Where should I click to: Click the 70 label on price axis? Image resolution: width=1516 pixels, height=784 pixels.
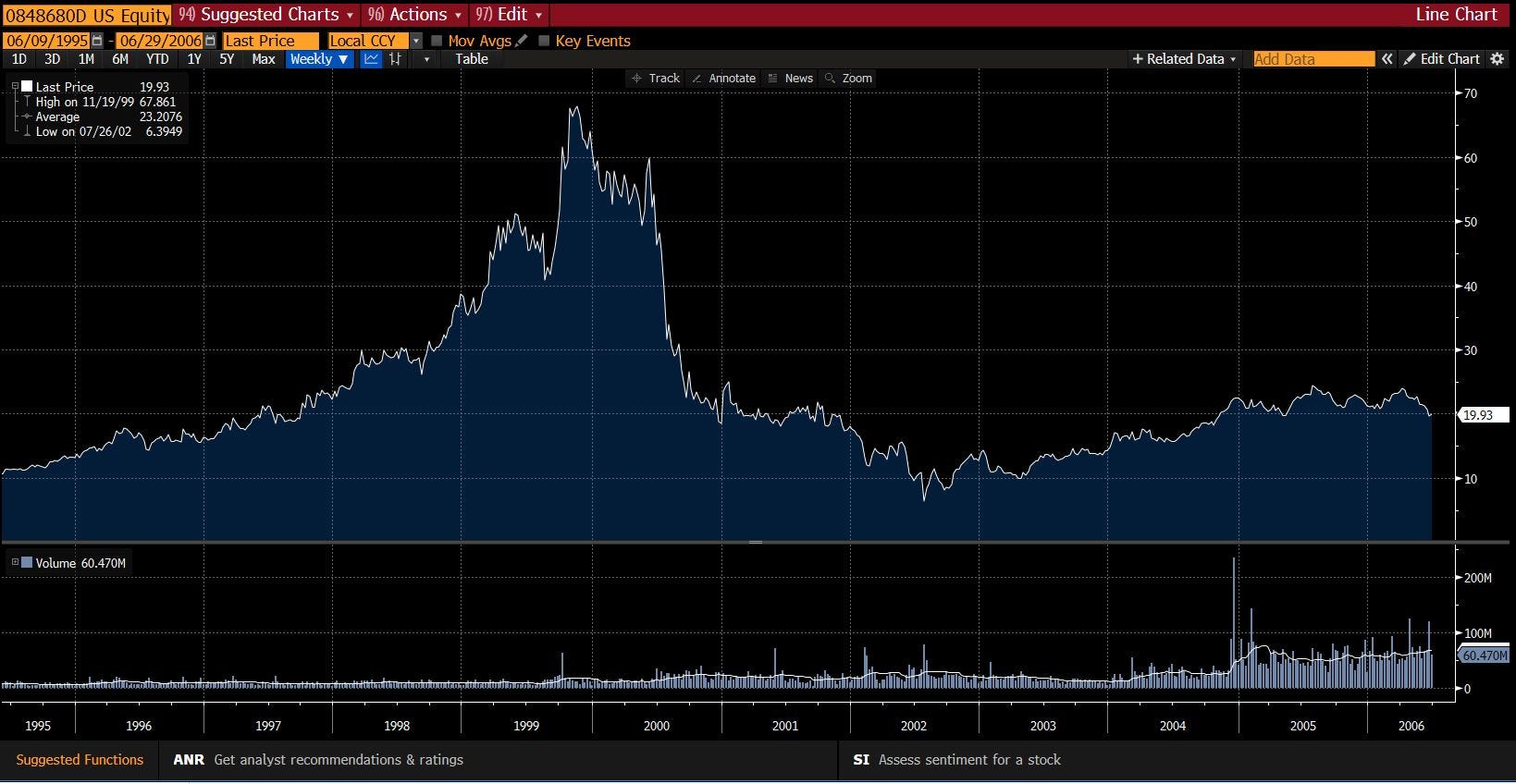click(1471, 93)
